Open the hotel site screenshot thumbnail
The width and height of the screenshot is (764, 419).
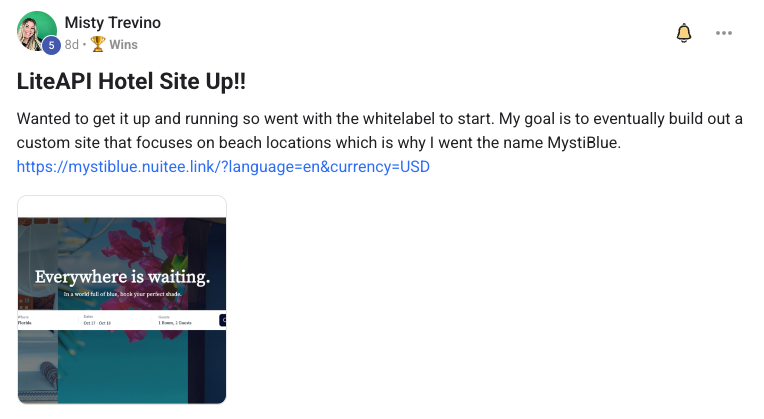(122, 300)
